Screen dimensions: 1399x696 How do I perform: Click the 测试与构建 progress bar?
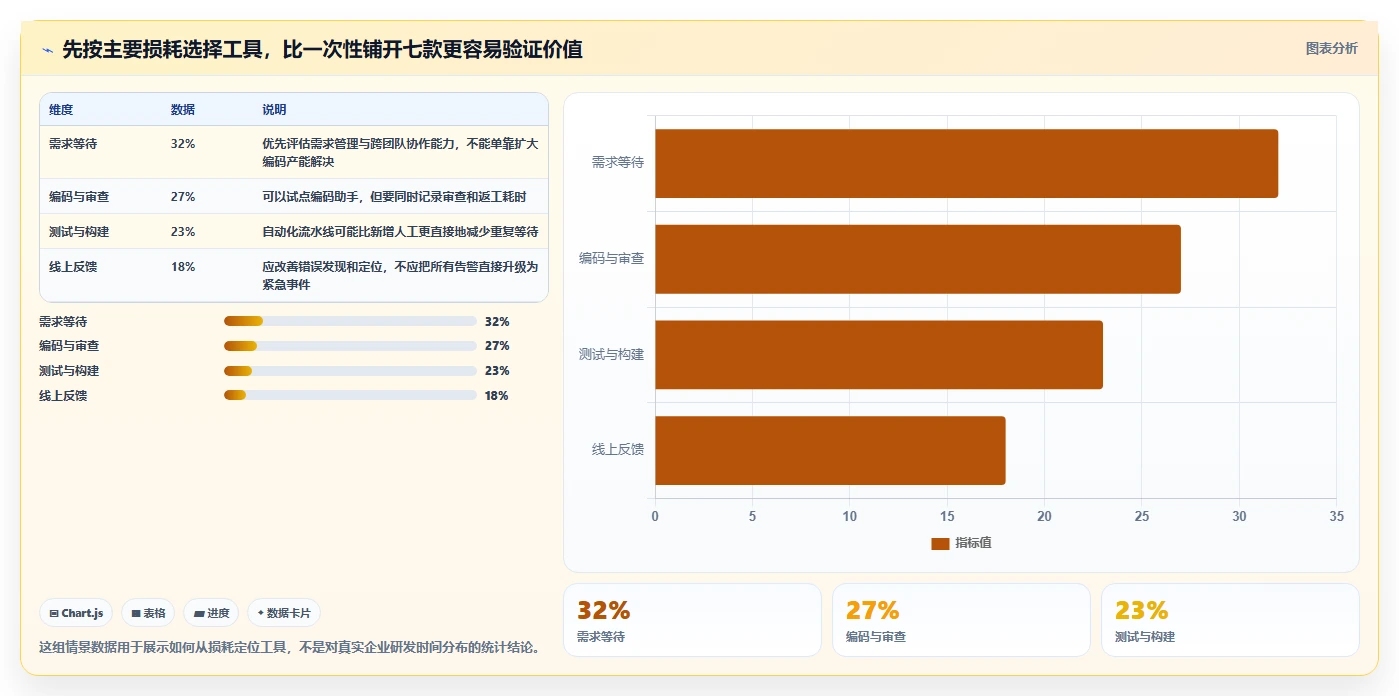(350, 371)
